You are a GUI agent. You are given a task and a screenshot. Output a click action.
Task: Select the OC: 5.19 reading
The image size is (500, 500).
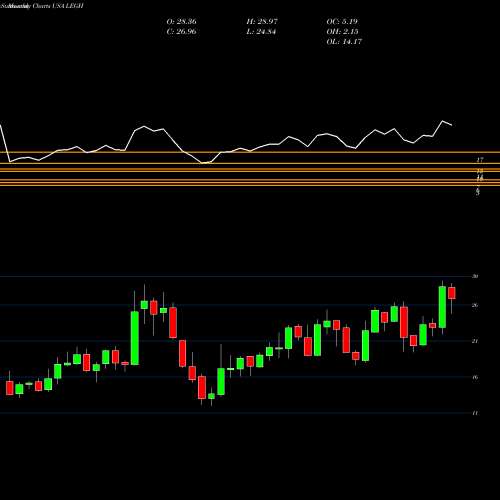[342, 22]
